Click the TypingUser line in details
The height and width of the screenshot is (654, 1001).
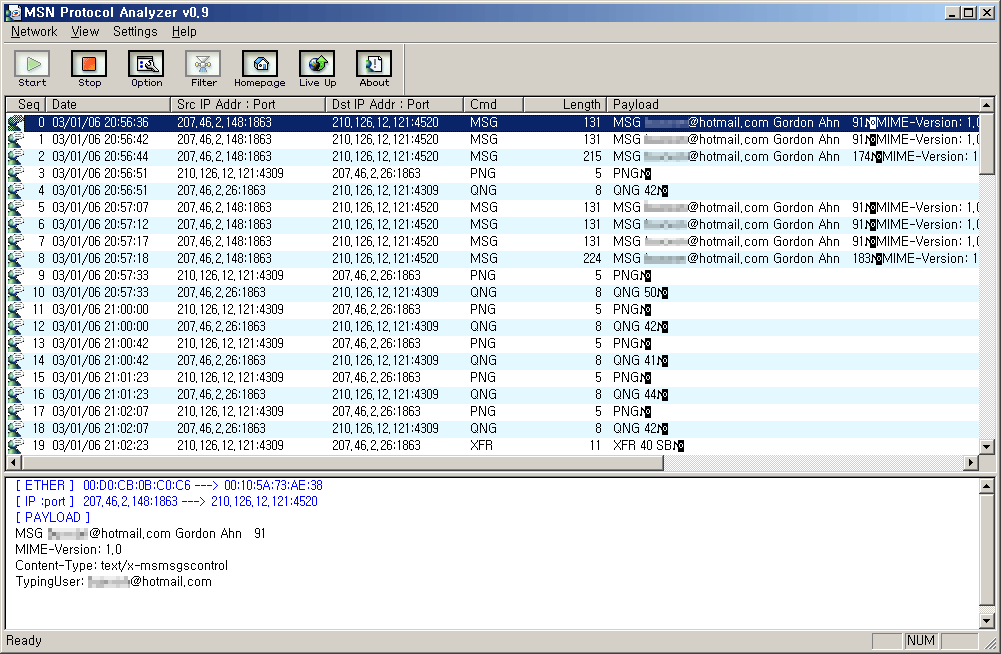tap(113, 582)
